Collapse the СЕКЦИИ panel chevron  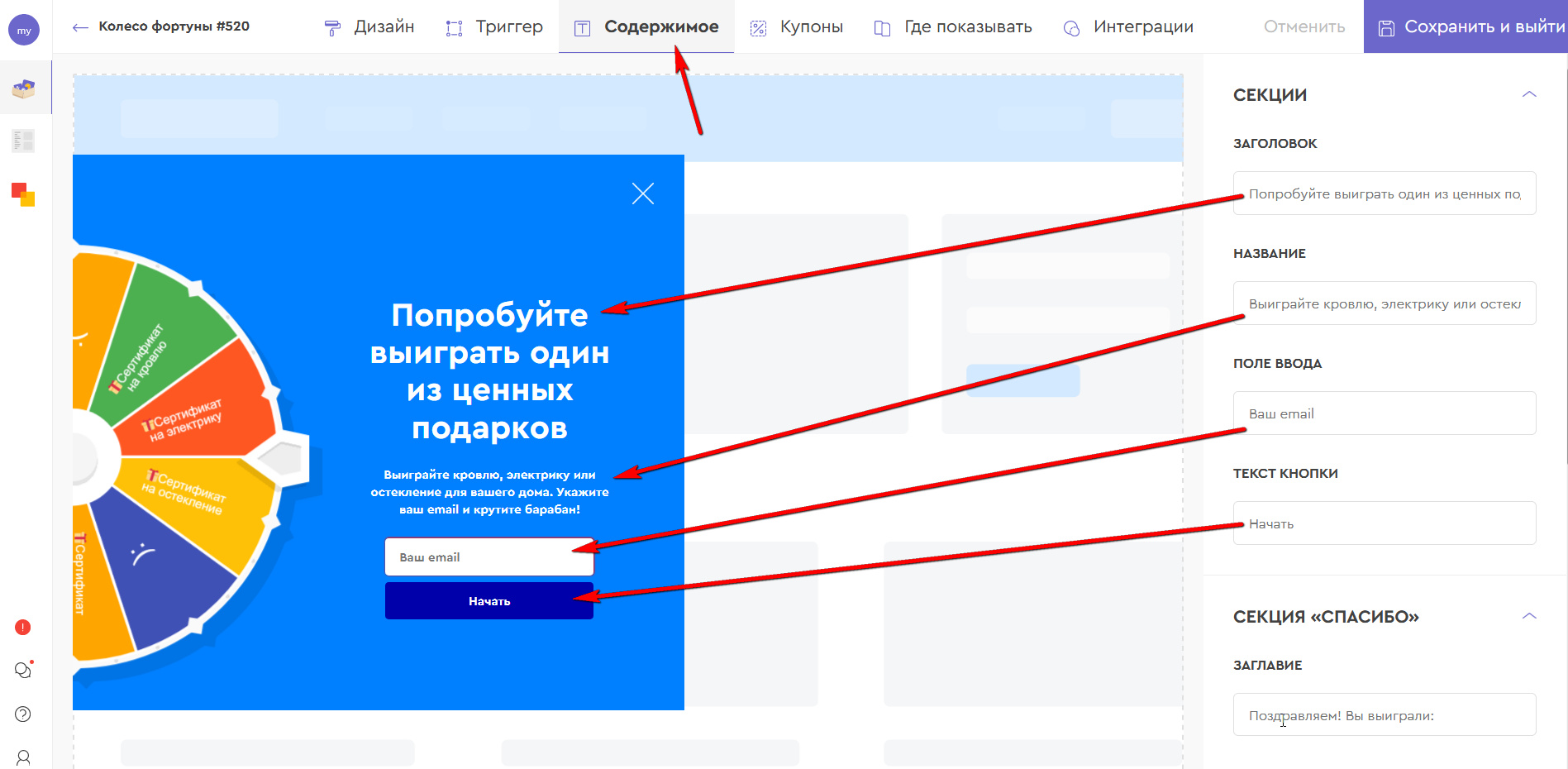(x=1529, y=94)
